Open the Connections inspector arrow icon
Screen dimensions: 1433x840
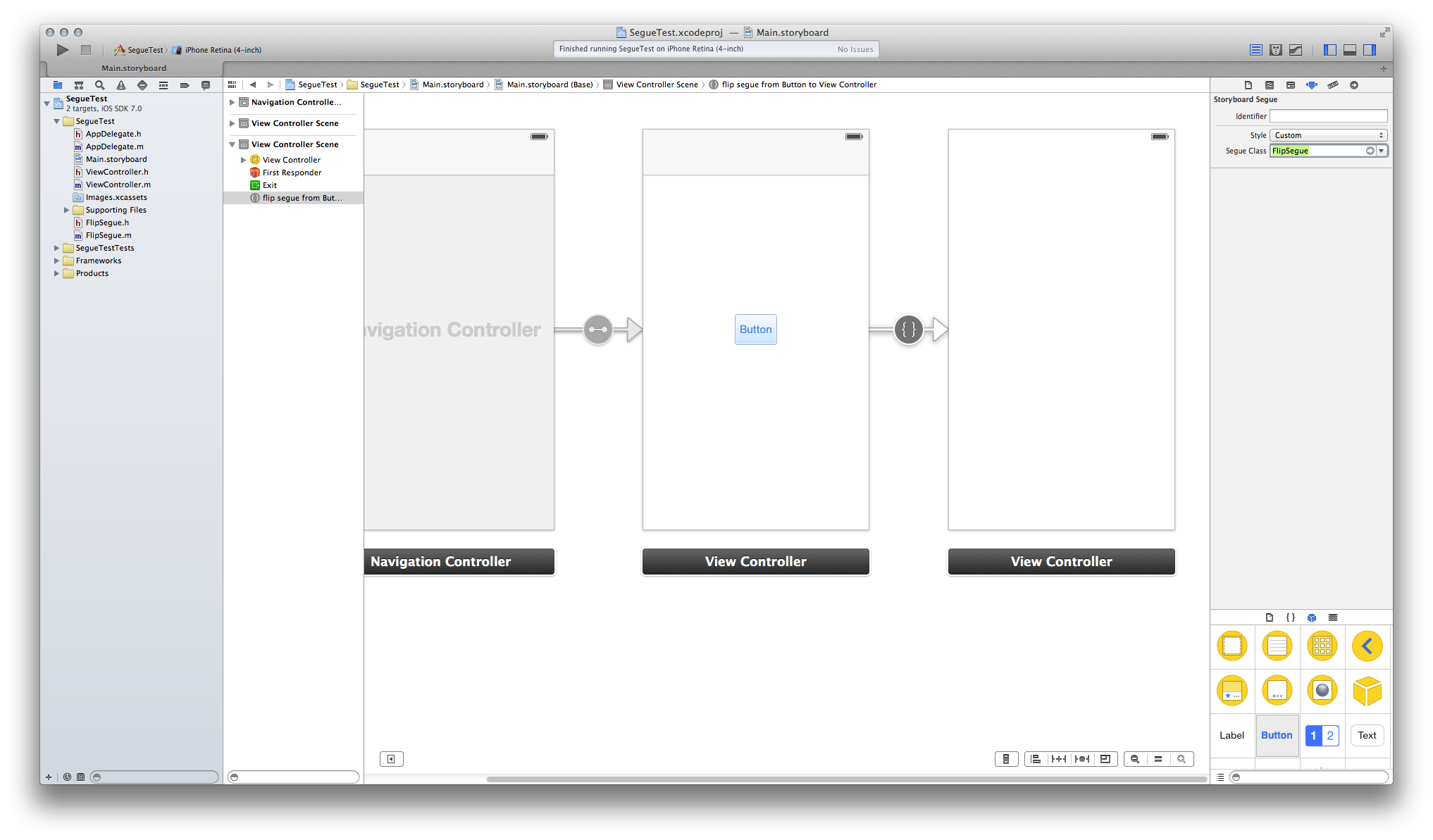[1353, 85]
